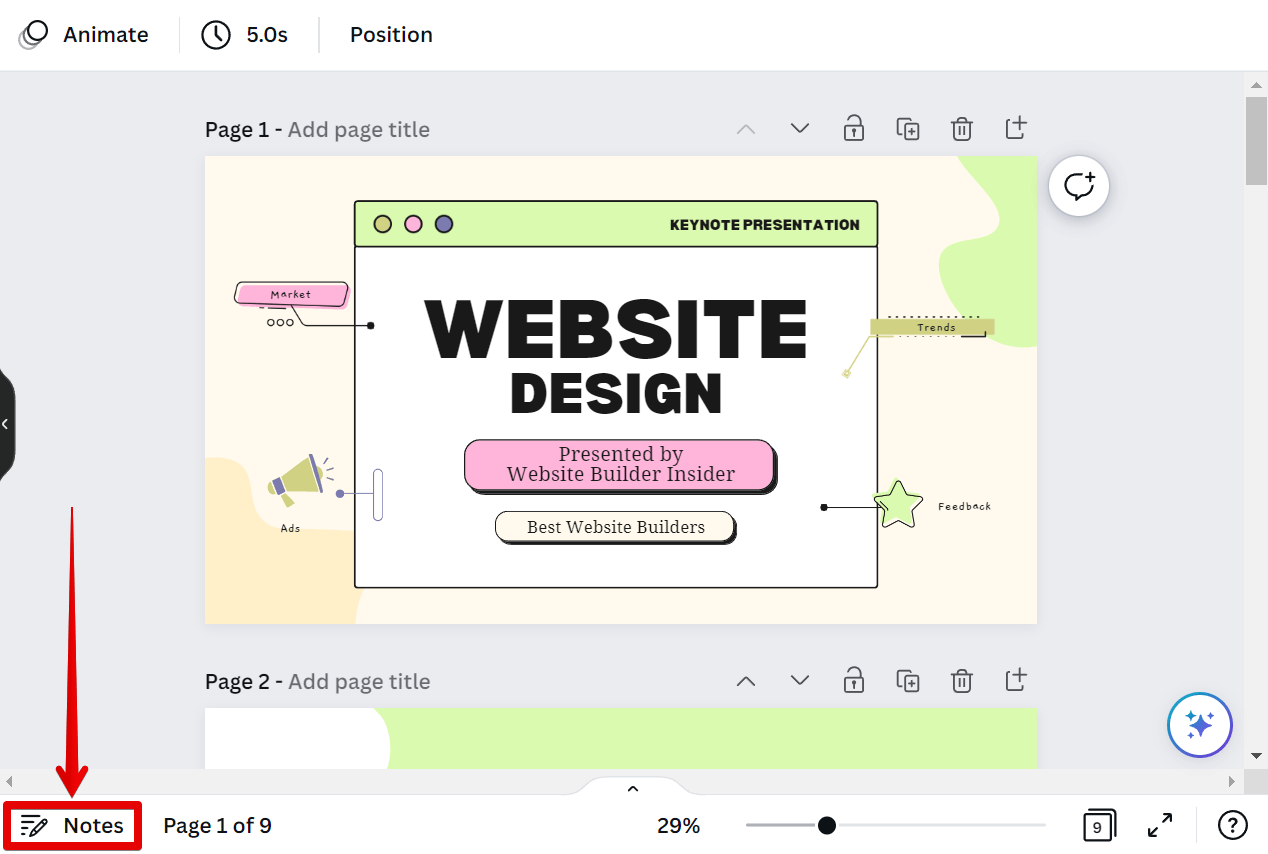Click Add page title for Page 1
Image resolution: width=1268 pixels, height=854 pixels.
tap(358, 129)
